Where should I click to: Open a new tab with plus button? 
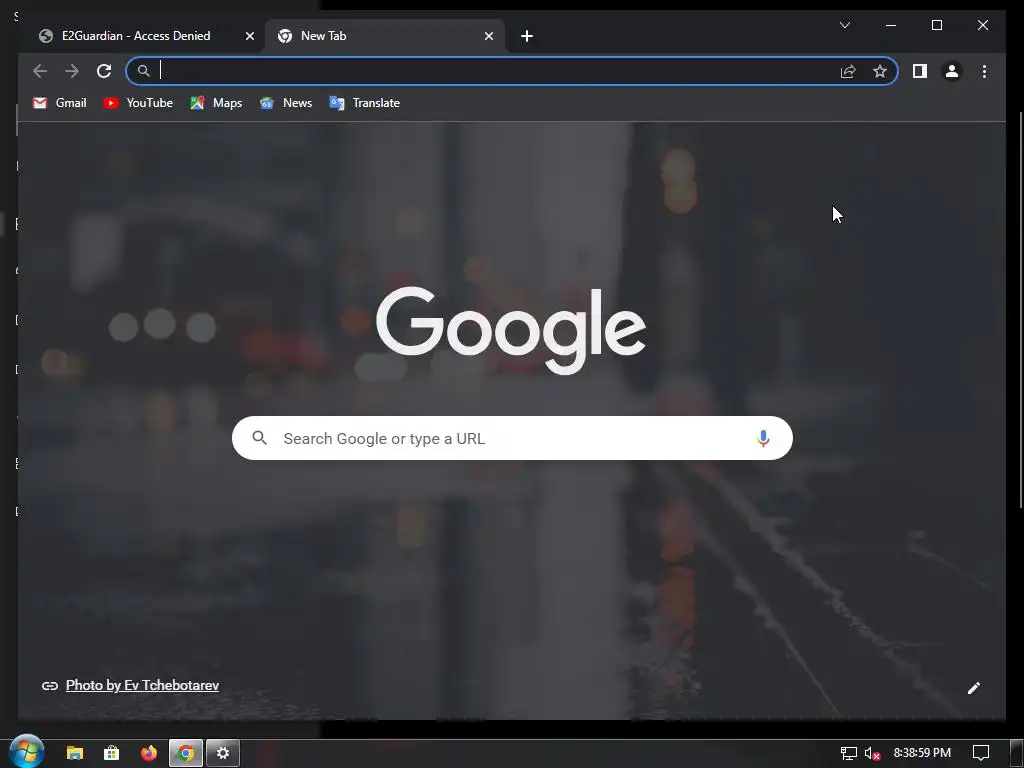click(x=527, y=36)
